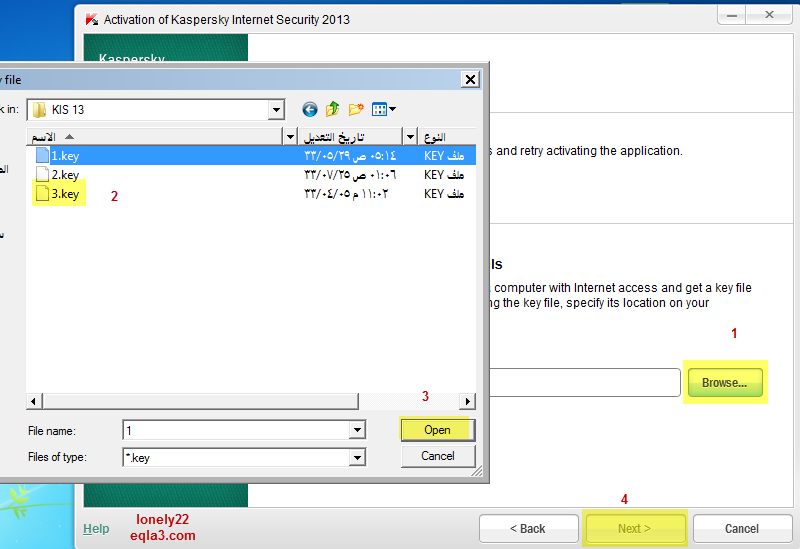Select the 3.key KEY type cell
The height and width of the screenshot is (549, 800).
point(444,193)
